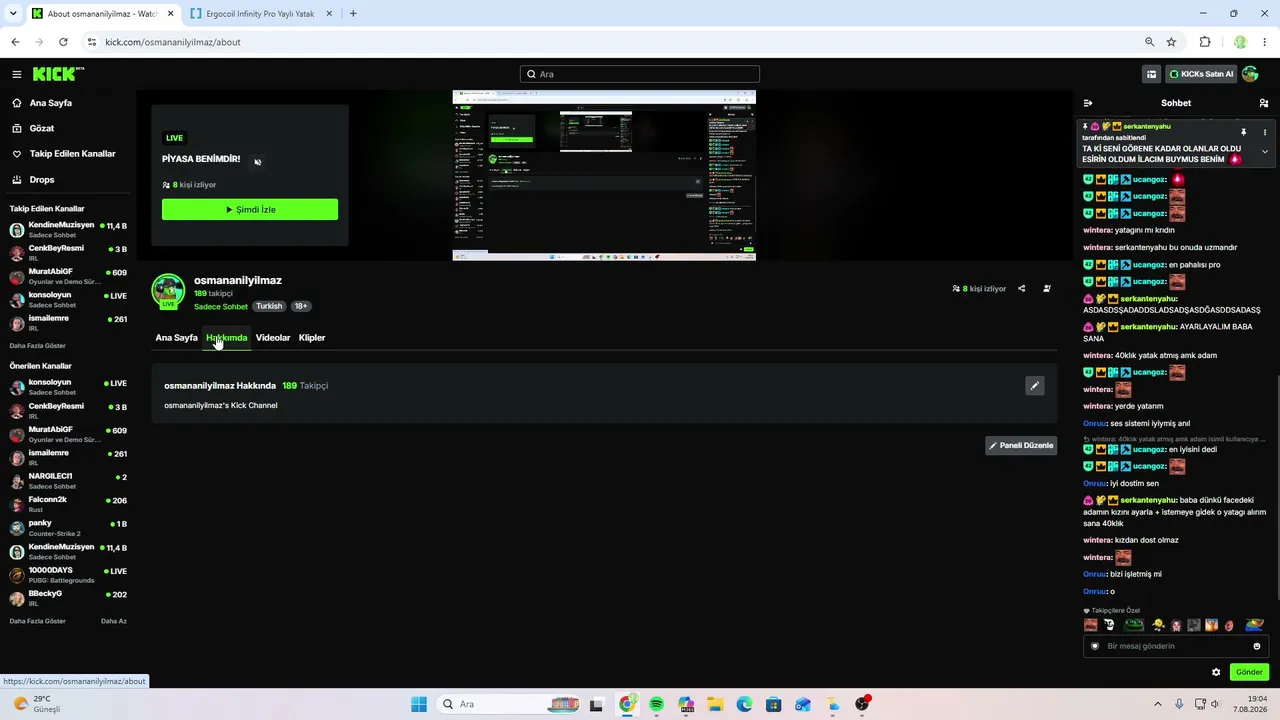Open the volume control in system tray
The width and height of the screenshot is (1280, 720).
[1216, 704]
